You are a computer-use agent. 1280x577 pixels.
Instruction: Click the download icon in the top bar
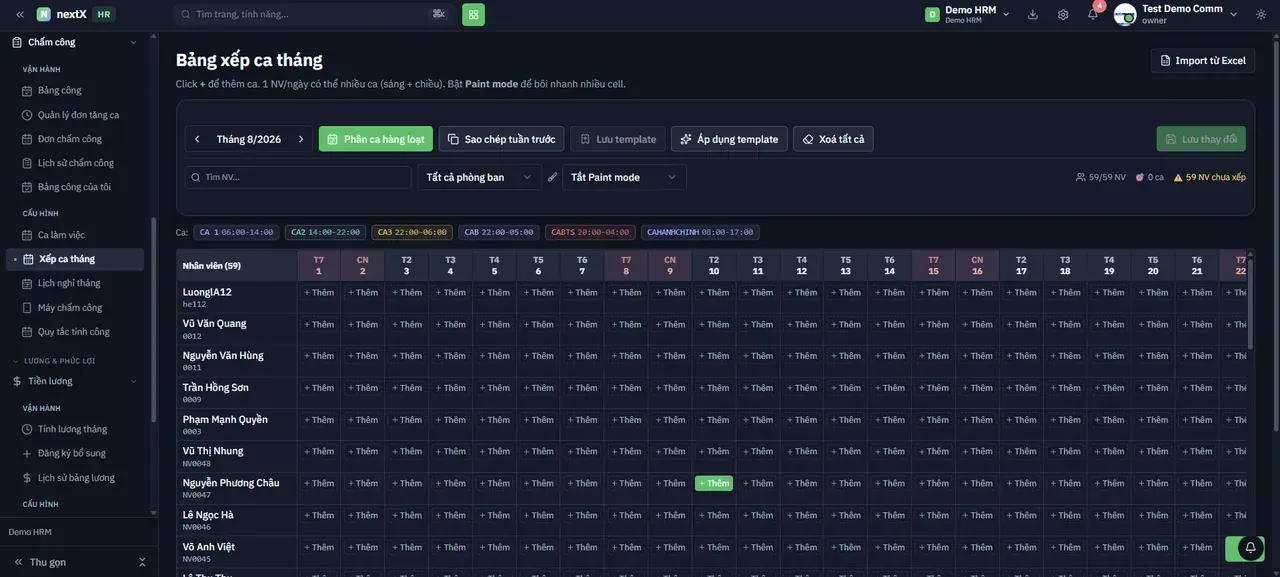tap(1033, 14)
